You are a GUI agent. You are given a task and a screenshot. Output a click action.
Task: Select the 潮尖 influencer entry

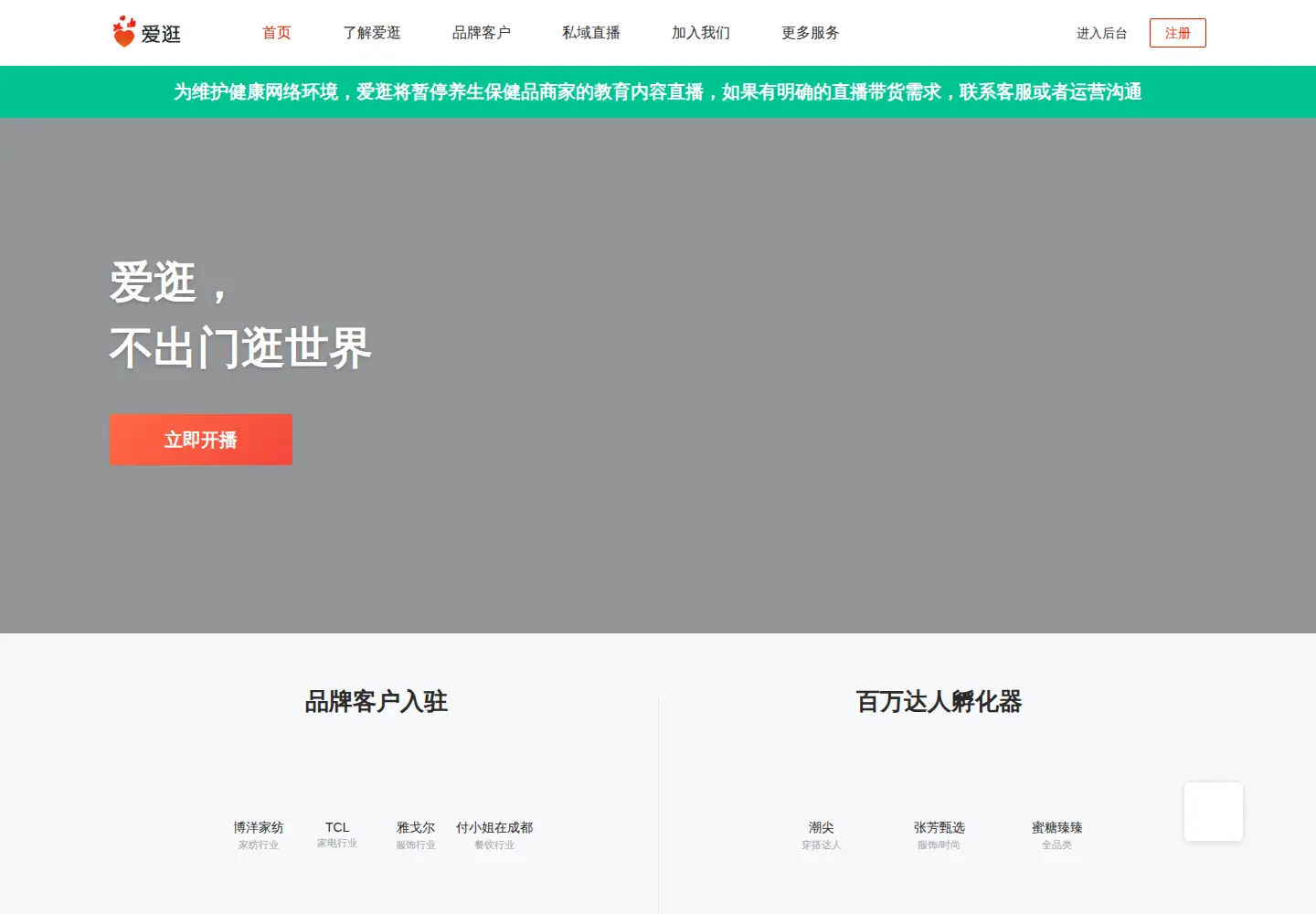(822, 834)
